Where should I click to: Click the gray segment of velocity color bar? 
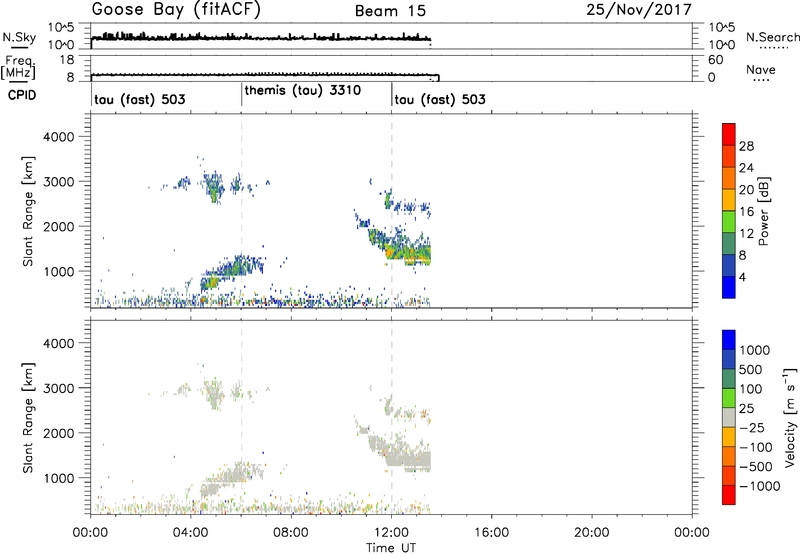[729, 417]
